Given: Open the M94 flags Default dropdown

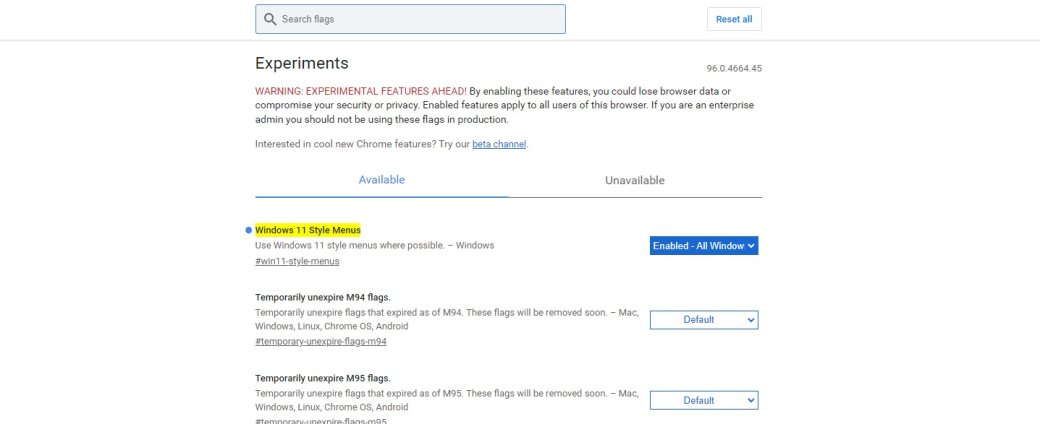Looking at the screenshot, I should coord(704,320).
